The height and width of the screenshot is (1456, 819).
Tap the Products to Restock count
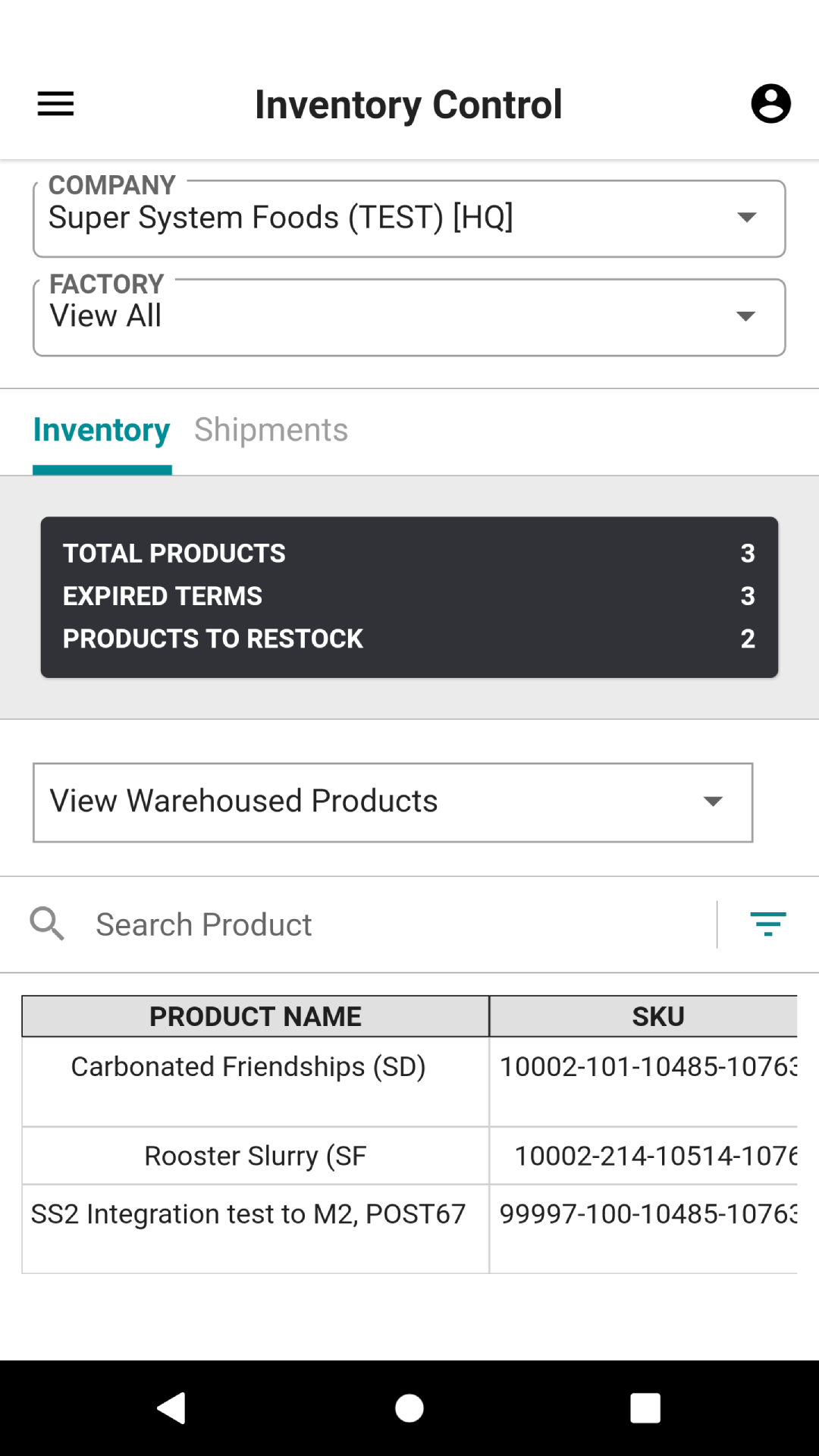(748, 639)
